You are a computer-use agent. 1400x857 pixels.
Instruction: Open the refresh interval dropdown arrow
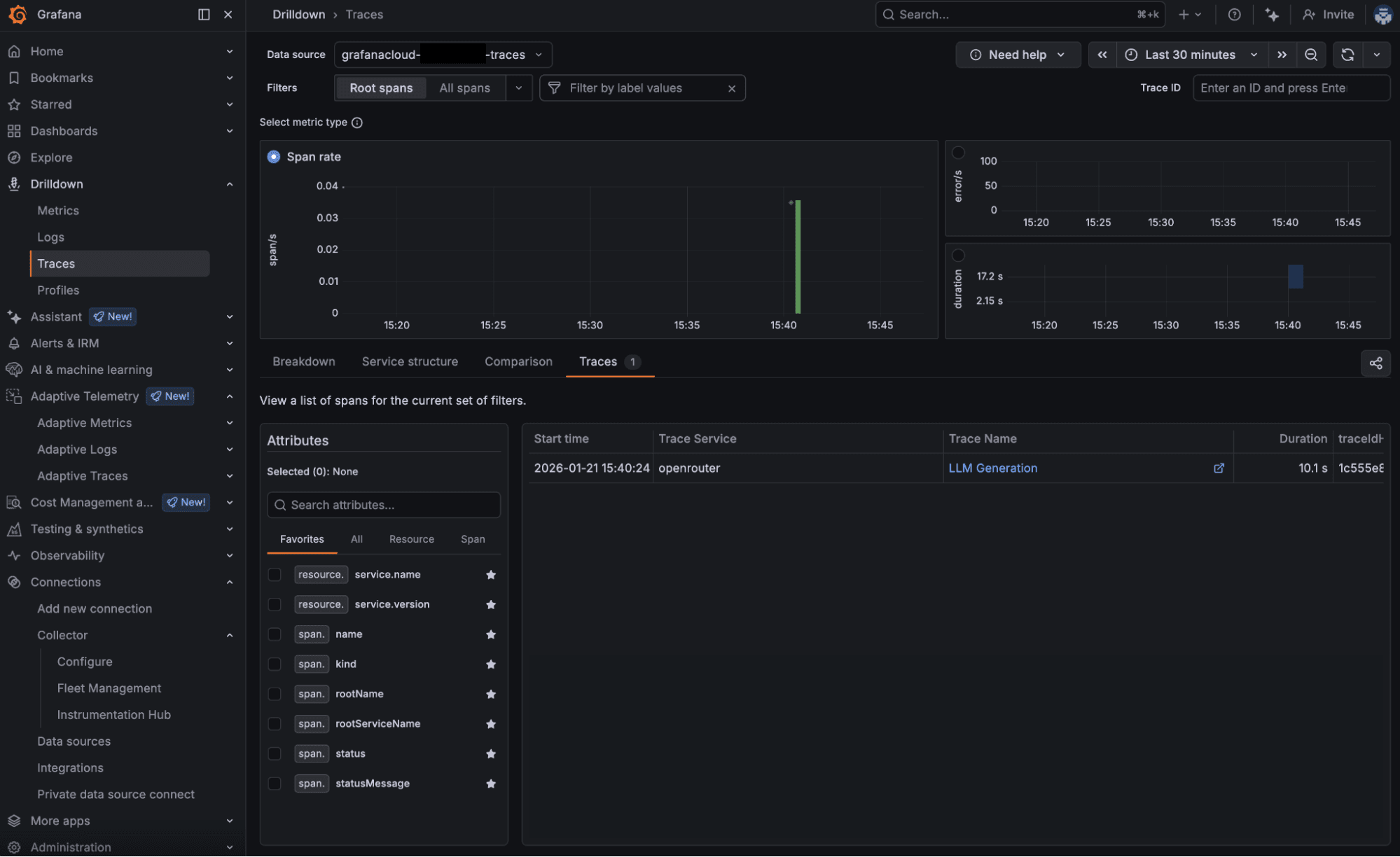point(1376,55)
